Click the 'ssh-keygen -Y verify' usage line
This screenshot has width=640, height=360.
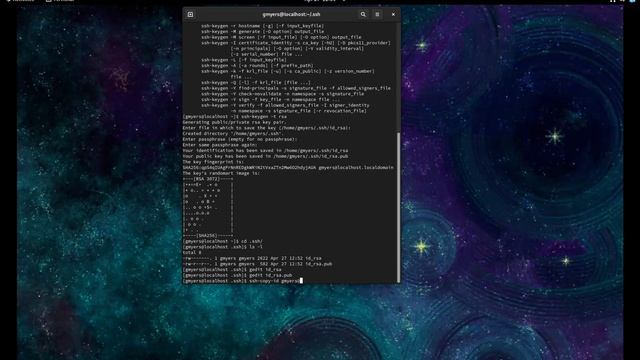(x=285, y=106)
